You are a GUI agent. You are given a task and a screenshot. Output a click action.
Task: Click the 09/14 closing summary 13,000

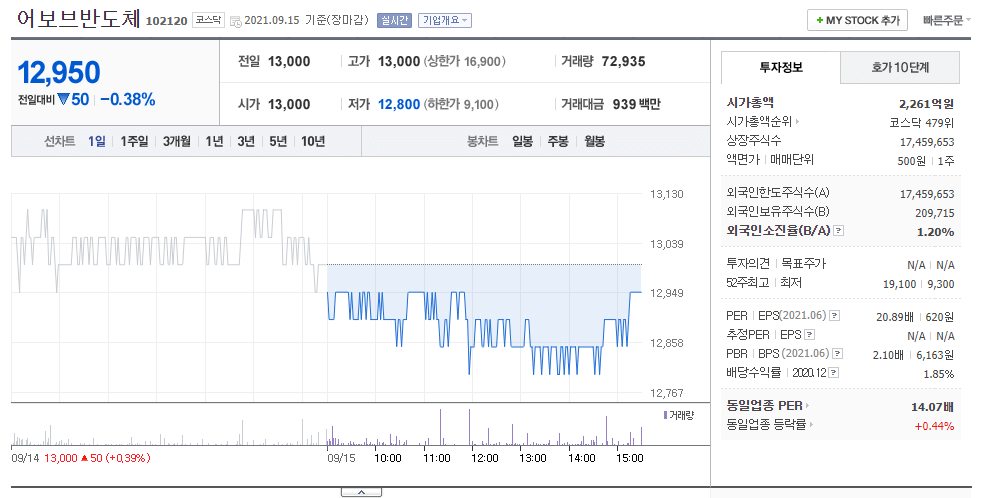pyautogui.click(x=60, y=458)
